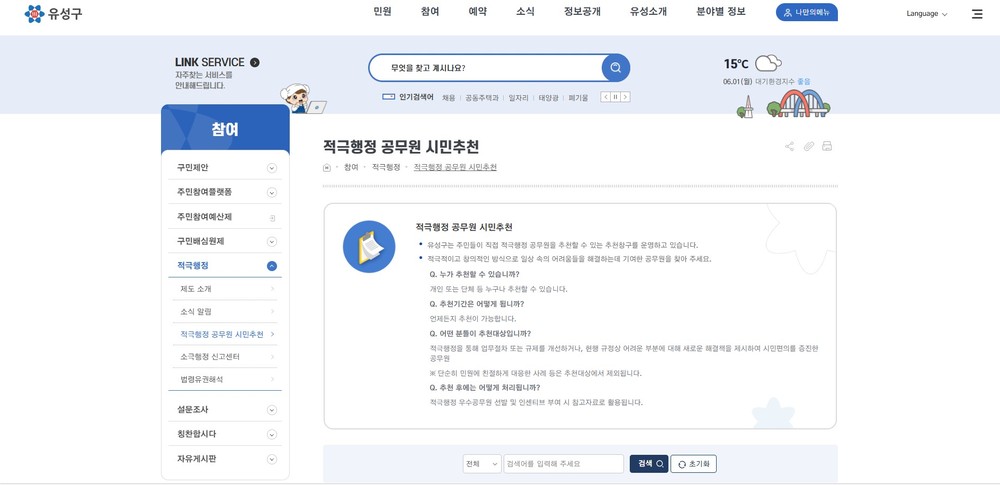Click the 구민제안 sidebar label
This screenshot has width=1000, height=485.
[193, 168]
